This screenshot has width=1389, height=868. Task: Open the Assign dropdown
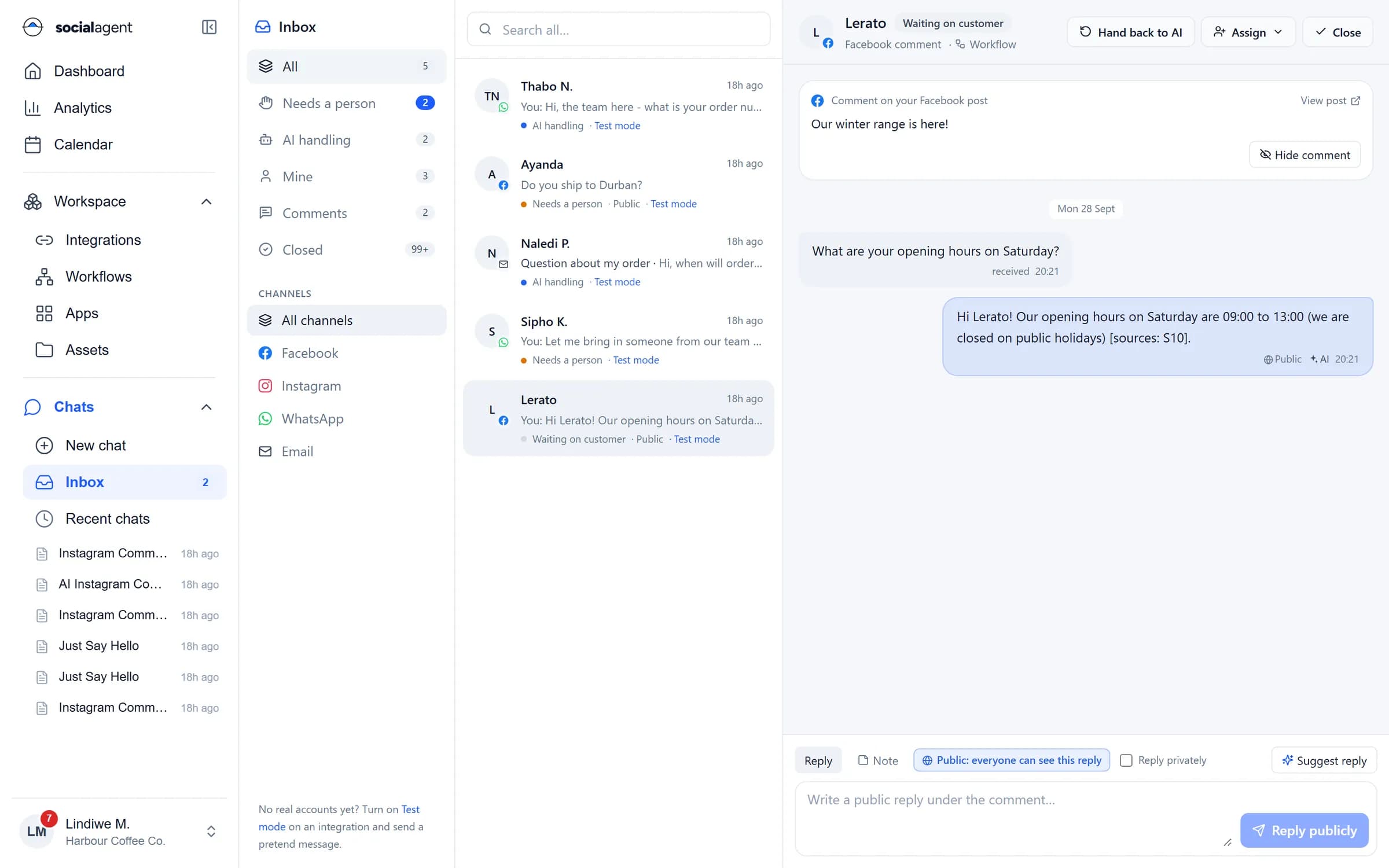click(1248, 32)
